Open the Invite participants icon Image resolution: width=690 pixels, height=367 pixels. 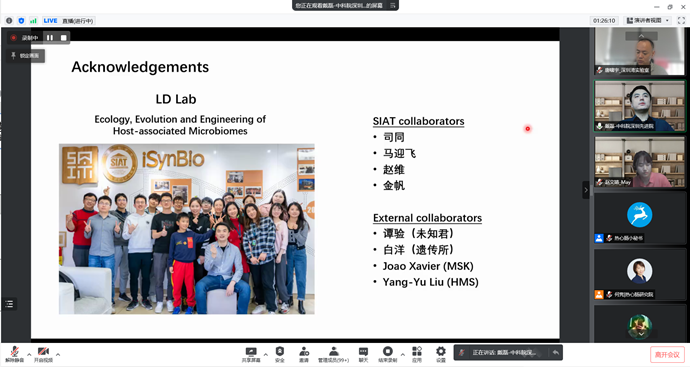coord(304,354)
